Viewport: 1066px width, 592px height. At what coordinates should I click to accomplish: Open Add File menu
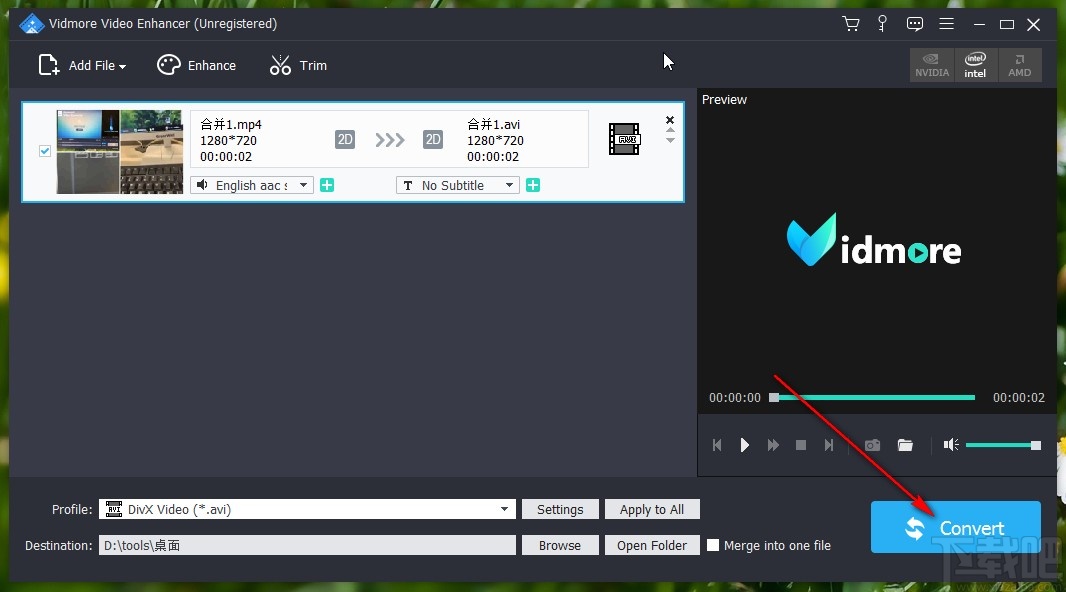pos(82,65)
